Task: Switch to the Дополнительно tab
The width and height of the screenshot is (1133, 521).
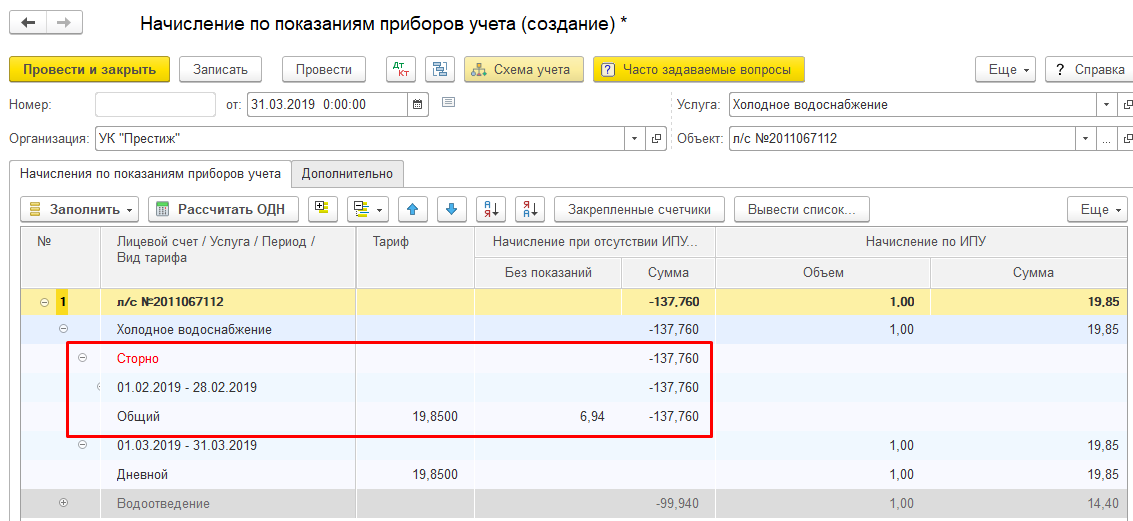Action: tap(348, 173)
